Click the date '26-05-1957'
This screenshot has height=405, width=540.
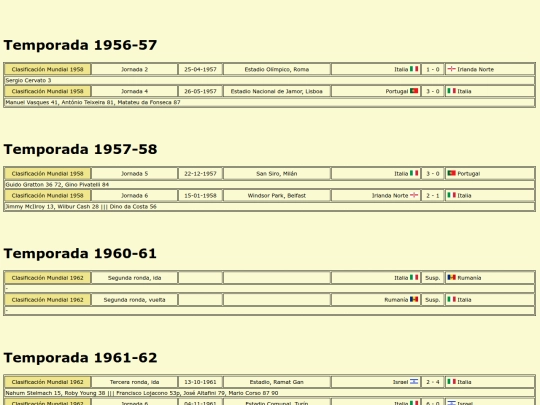(x=200, y=91)
